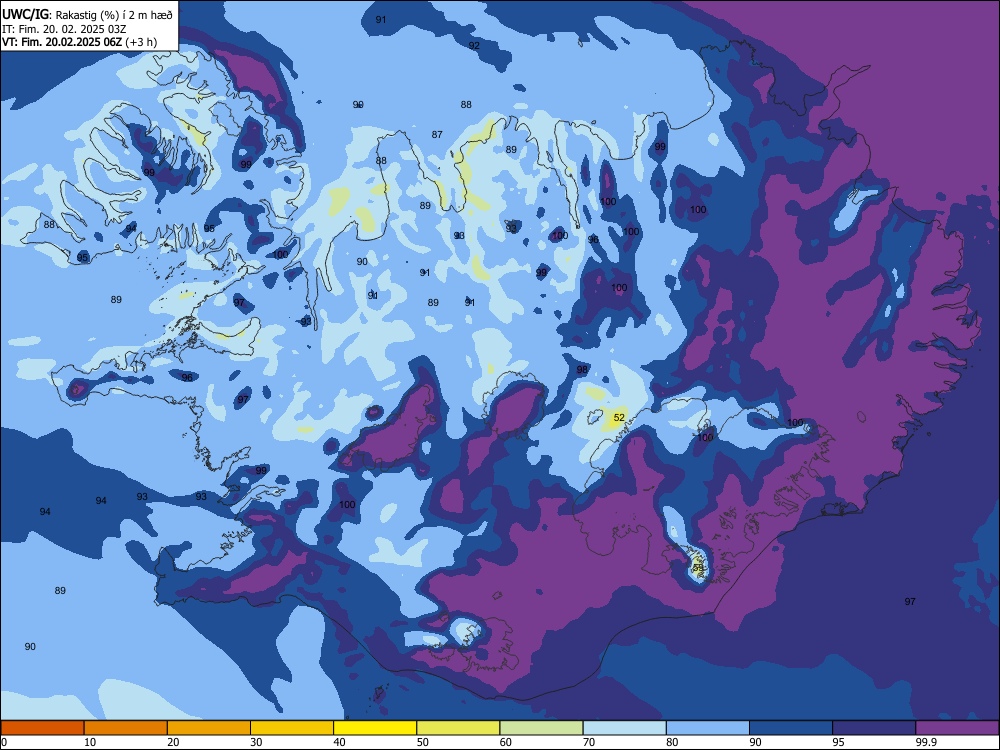Click the 'IT: Fim. 20. 02. 2025 03Z' line
The height and width of the screenshot is (750, 1000).
(64, 29)
